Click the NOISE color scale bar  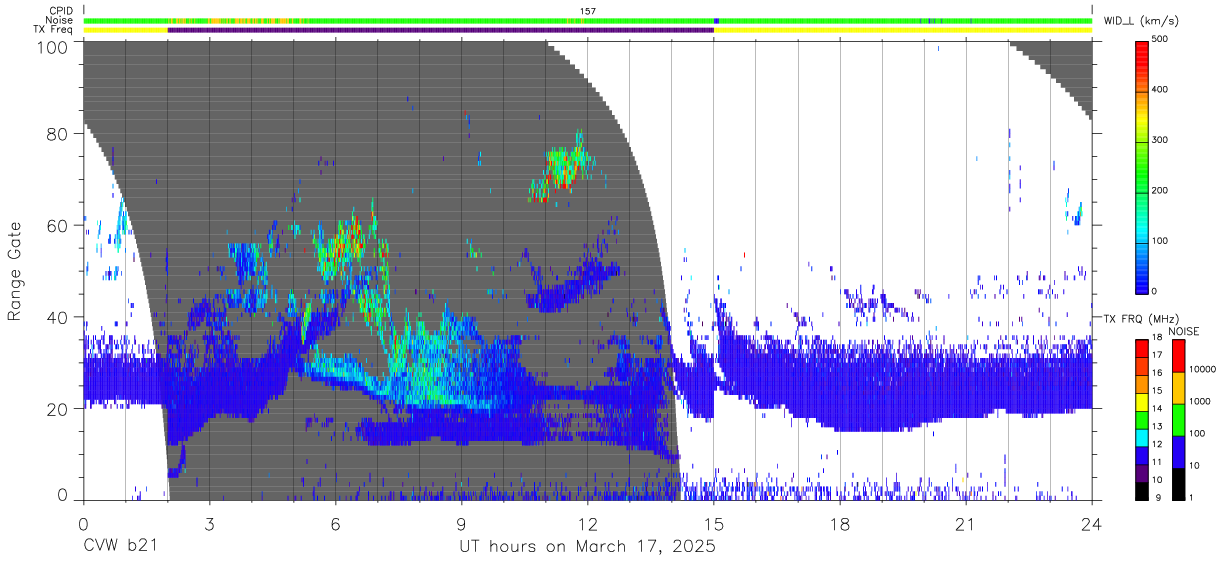[x=1178, y=420]
